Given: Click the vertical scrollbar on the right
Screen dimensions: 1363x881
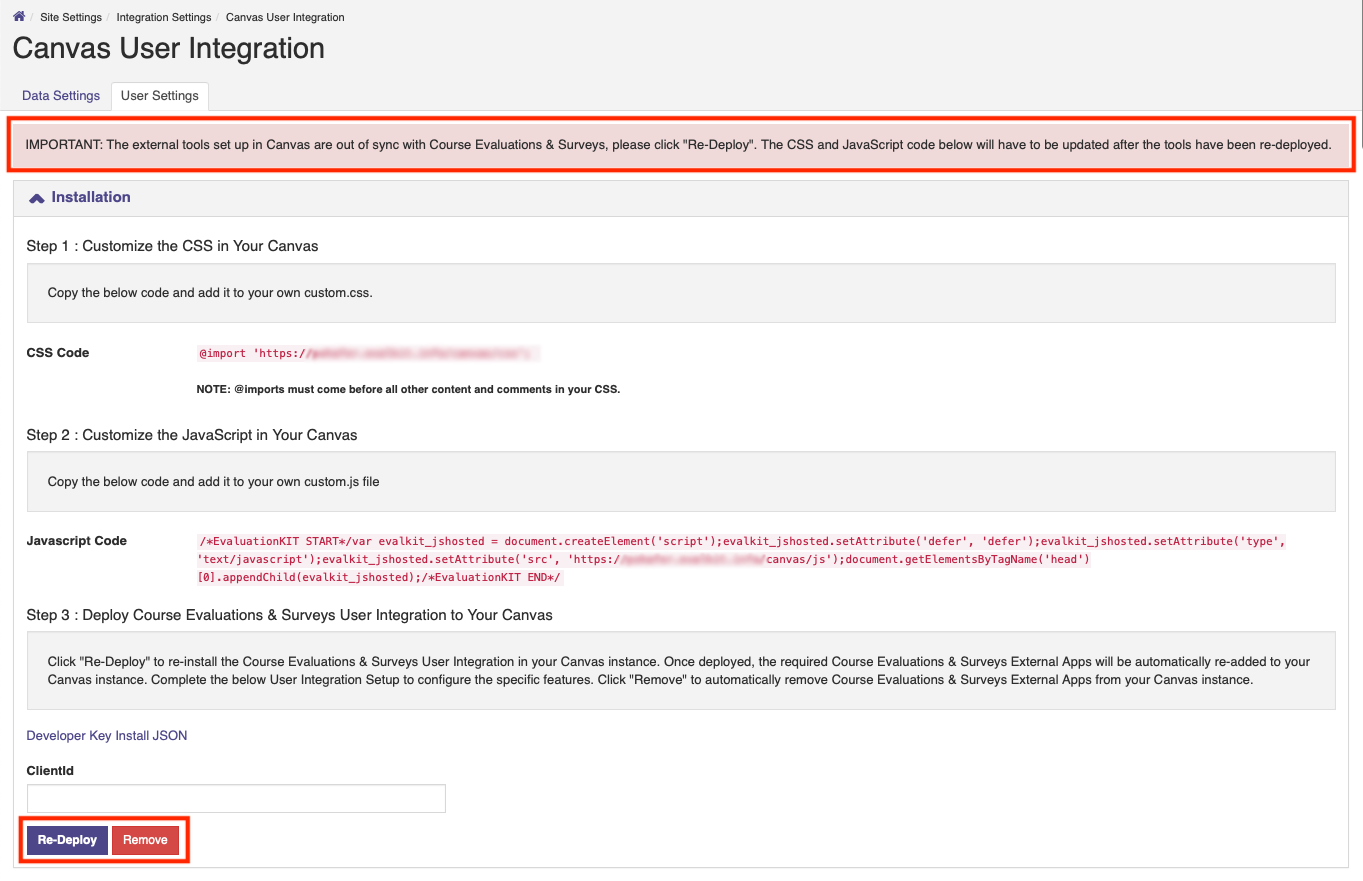Looking at the screenshot, I should point(1357,440).
